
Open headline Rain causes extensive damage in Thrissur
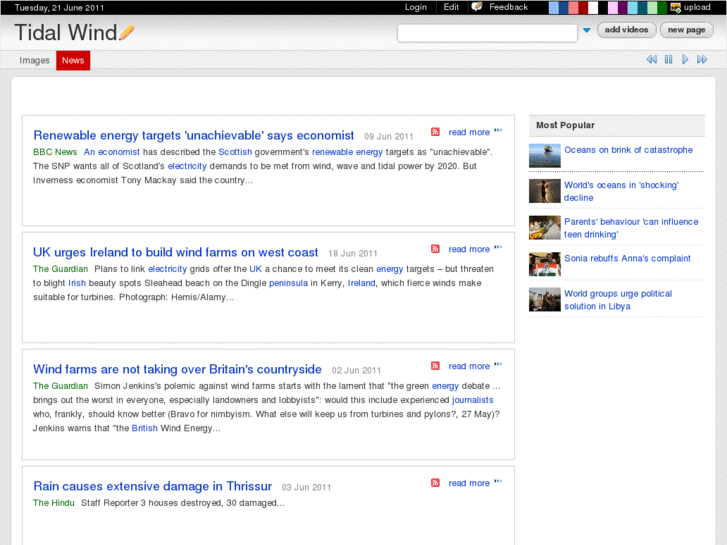(152, 486)
